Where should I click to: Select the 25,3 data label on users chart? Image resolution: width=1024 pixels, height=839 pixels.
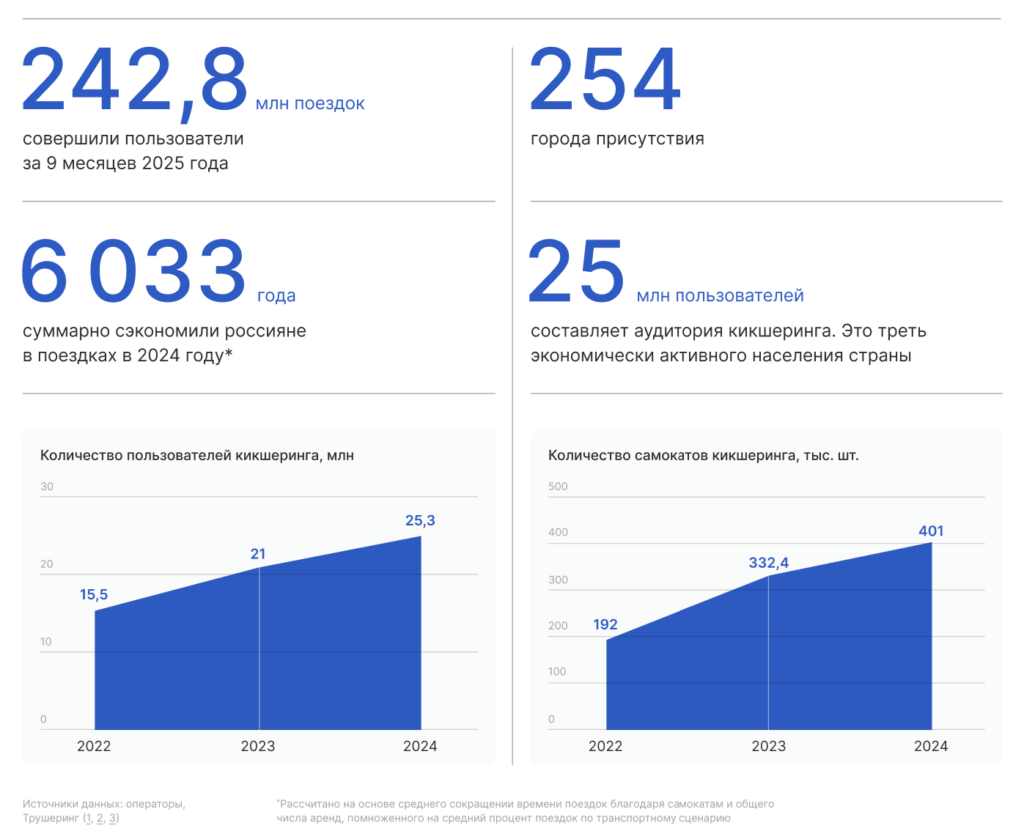tap(420, 520)
